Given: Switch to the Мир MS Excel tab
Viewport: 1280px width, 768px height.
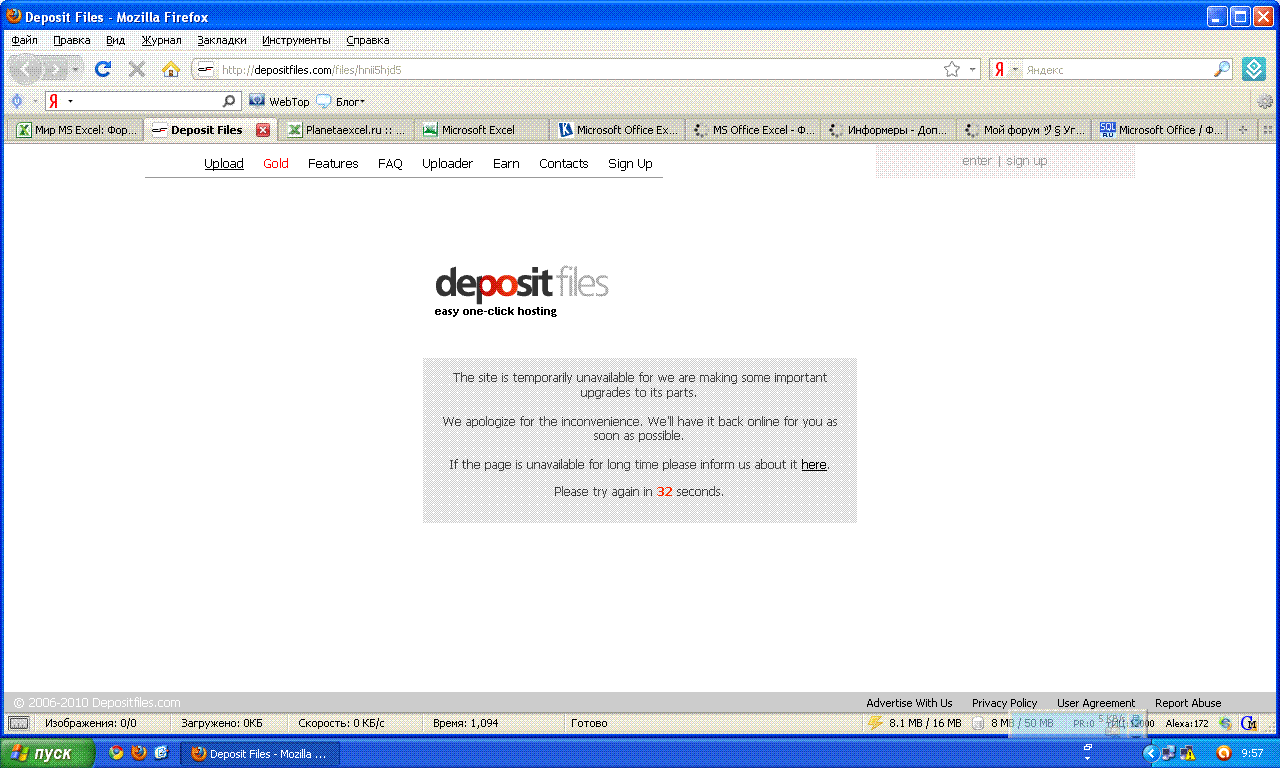Looking at the screenshot, I should coord(75,130).
